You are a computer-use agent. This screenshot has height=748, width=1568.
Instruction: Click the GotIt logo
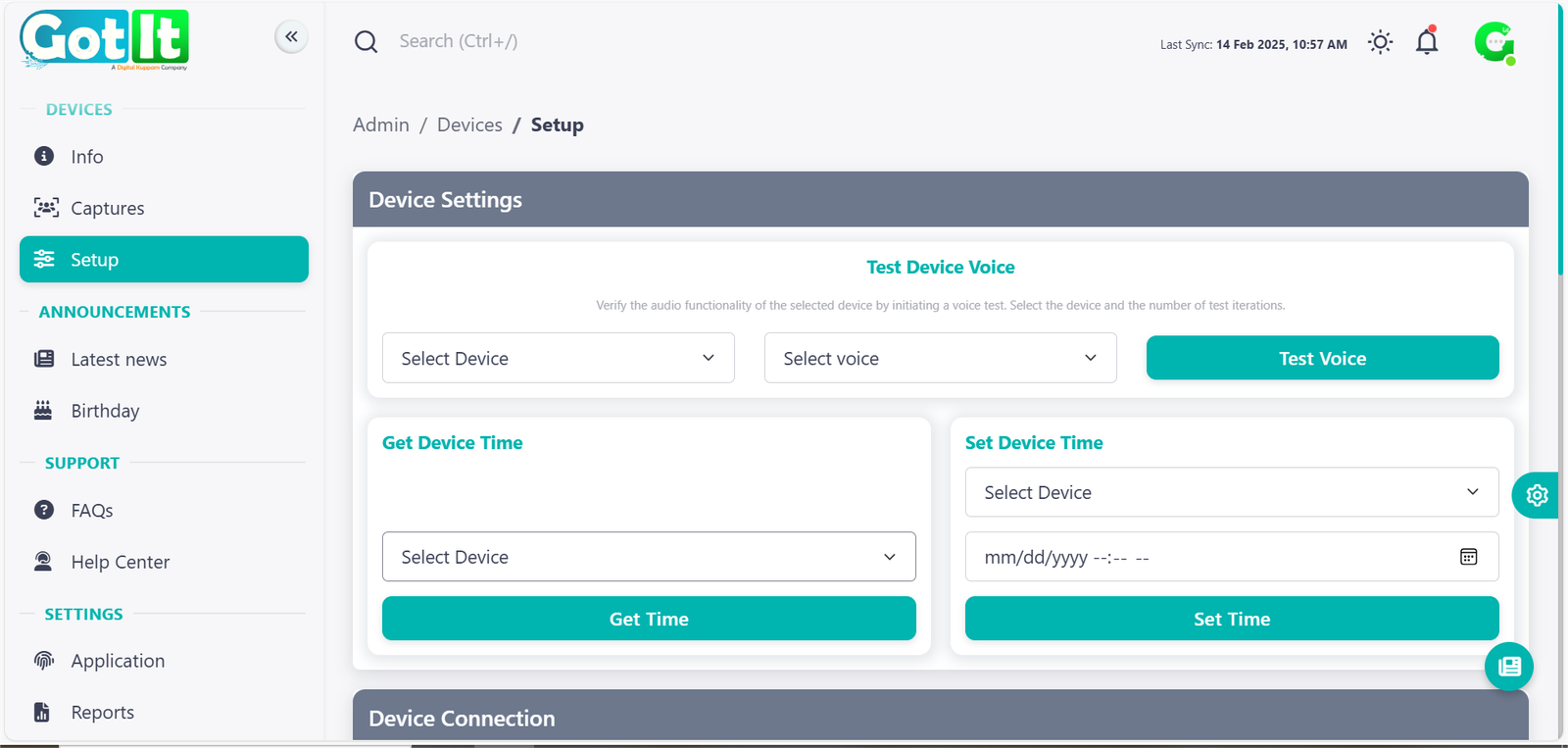click(x=104, y=40)
